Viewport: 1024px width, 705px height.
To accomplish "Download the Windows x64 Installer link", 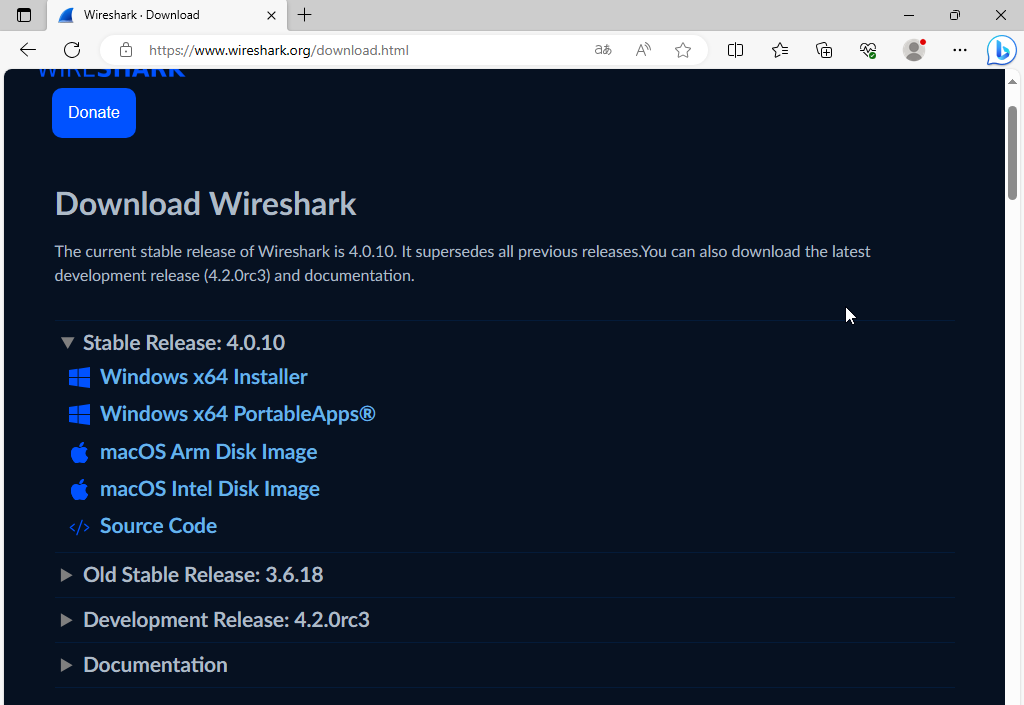I will (x=204, y=377).
